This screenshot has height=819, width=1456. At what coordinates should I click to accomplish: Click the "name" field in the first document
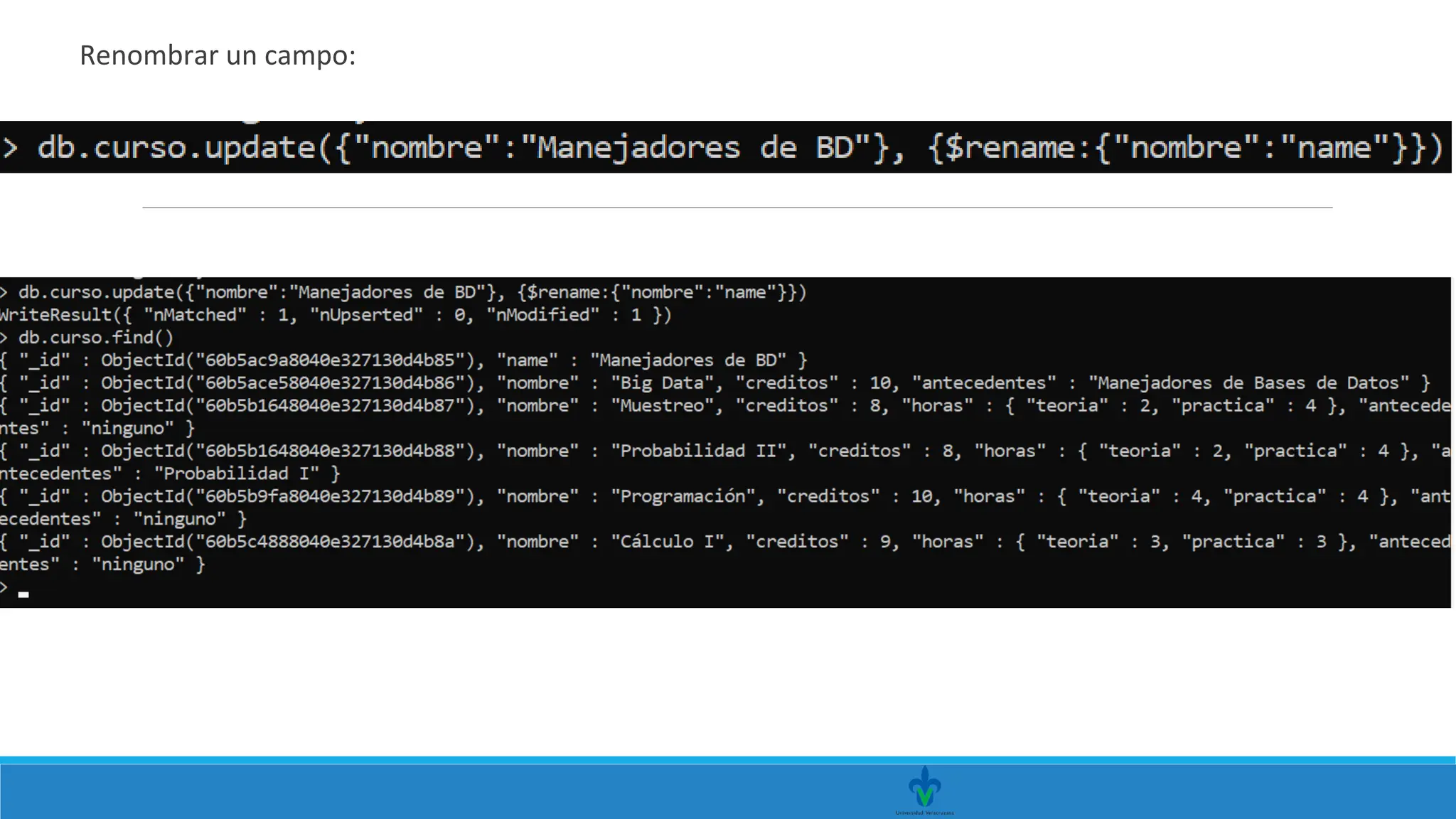click(527, 360)
